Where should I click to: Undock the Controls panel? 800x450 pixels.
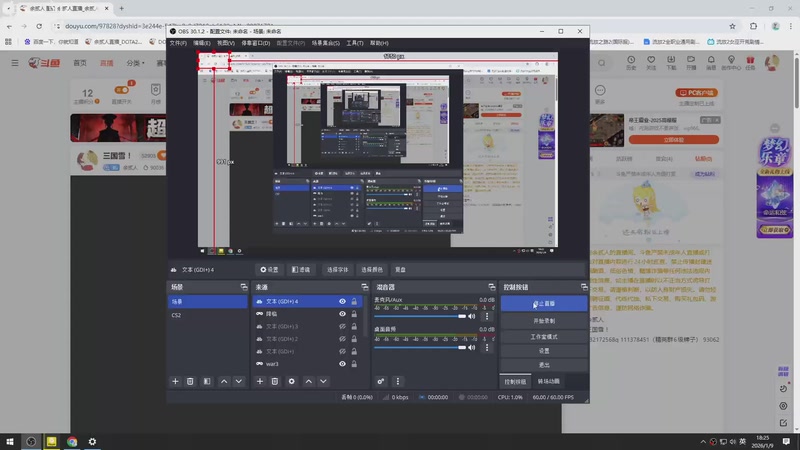pos(584,287)
